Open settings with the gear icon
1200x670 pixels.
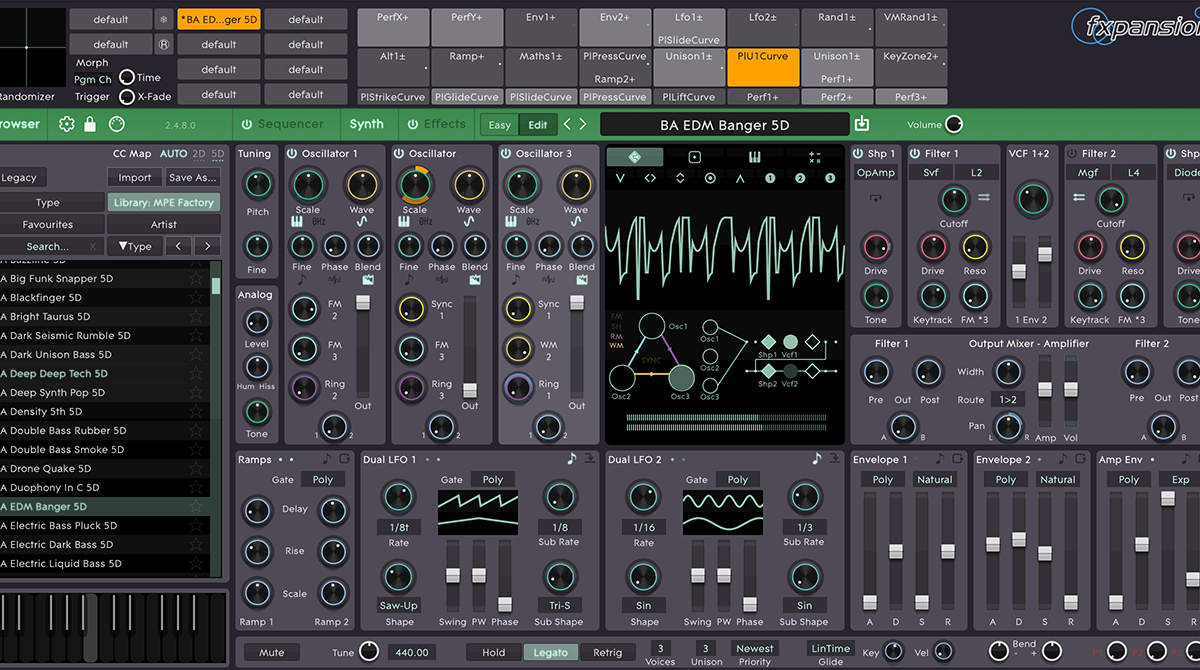click(67, 124)
